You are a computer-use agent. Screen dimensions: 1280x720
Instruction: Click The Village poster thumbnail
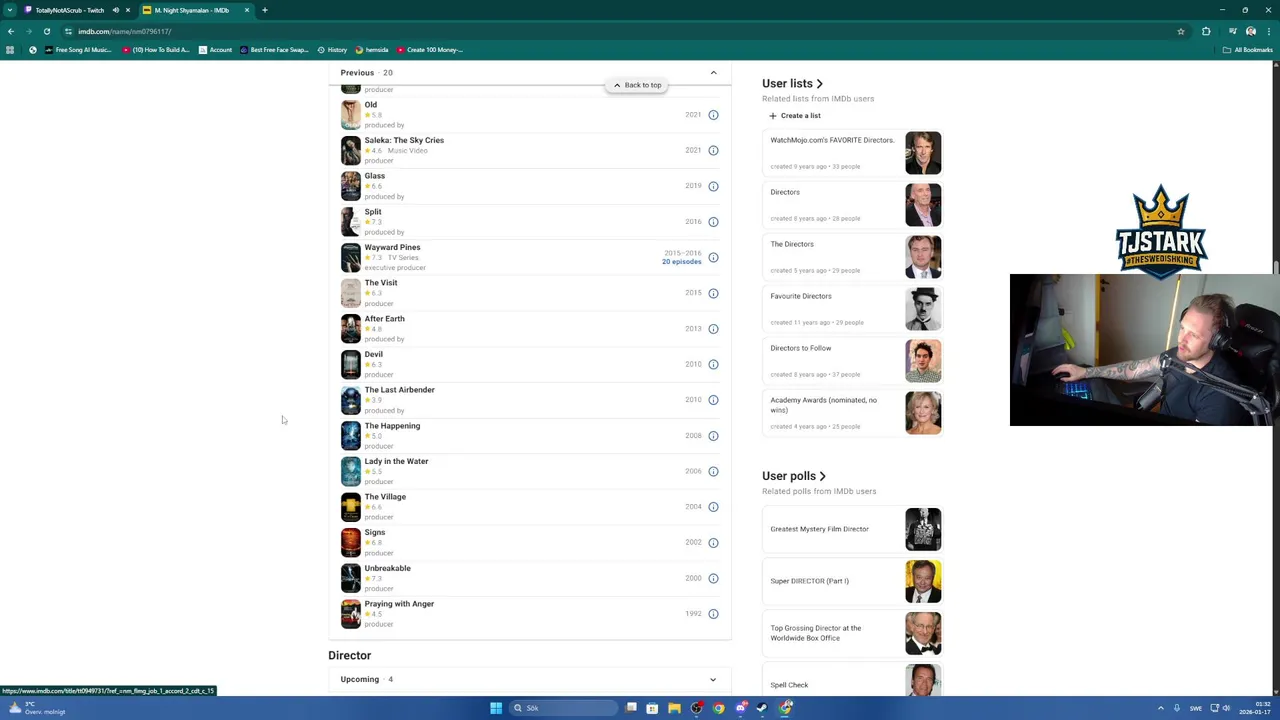pyautogui.click(x=350, y=507)
